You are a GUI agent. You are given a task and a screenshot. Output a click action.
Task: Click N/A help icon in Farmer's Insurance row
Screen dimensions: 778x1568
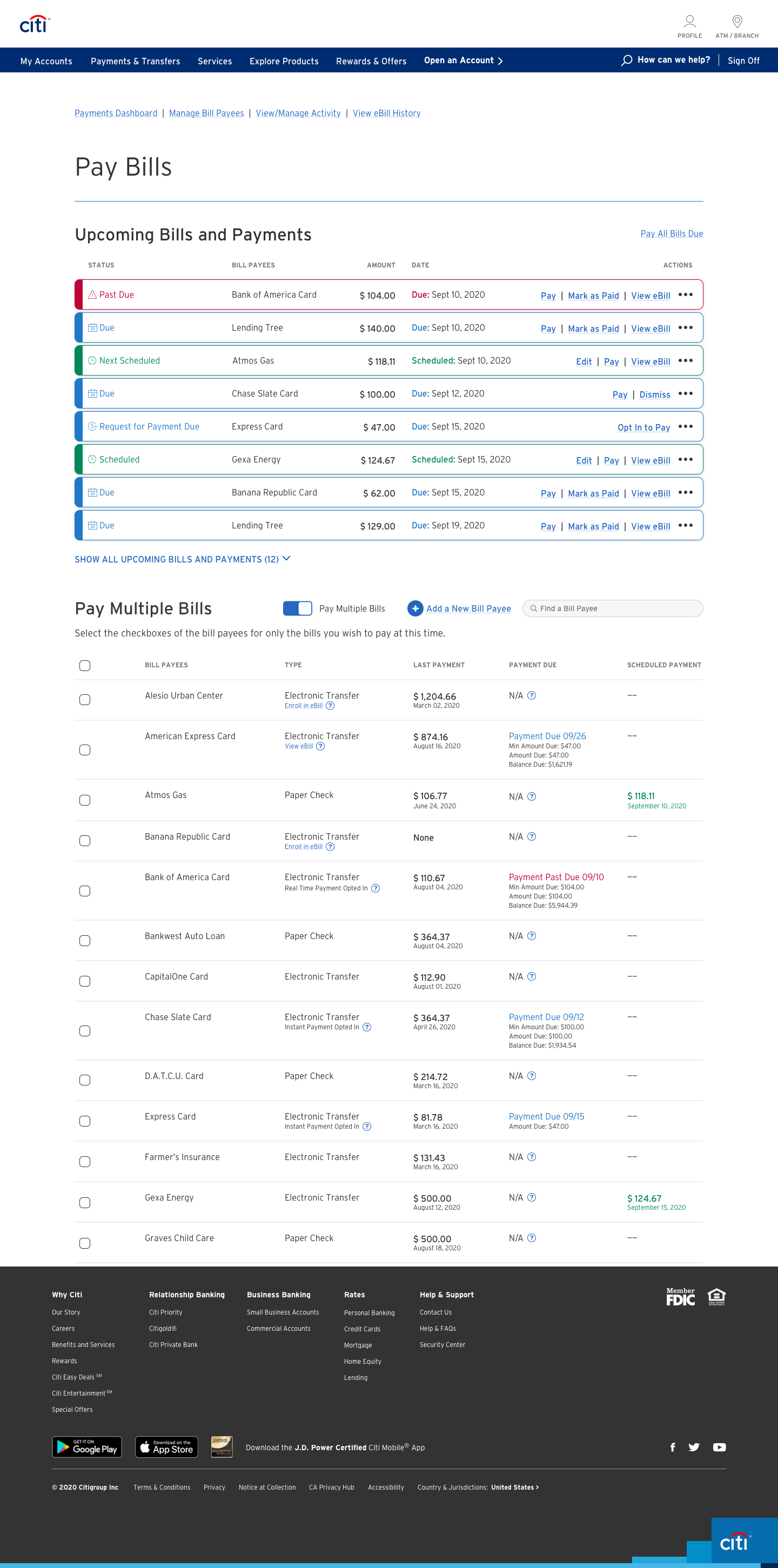[532, 1156]
